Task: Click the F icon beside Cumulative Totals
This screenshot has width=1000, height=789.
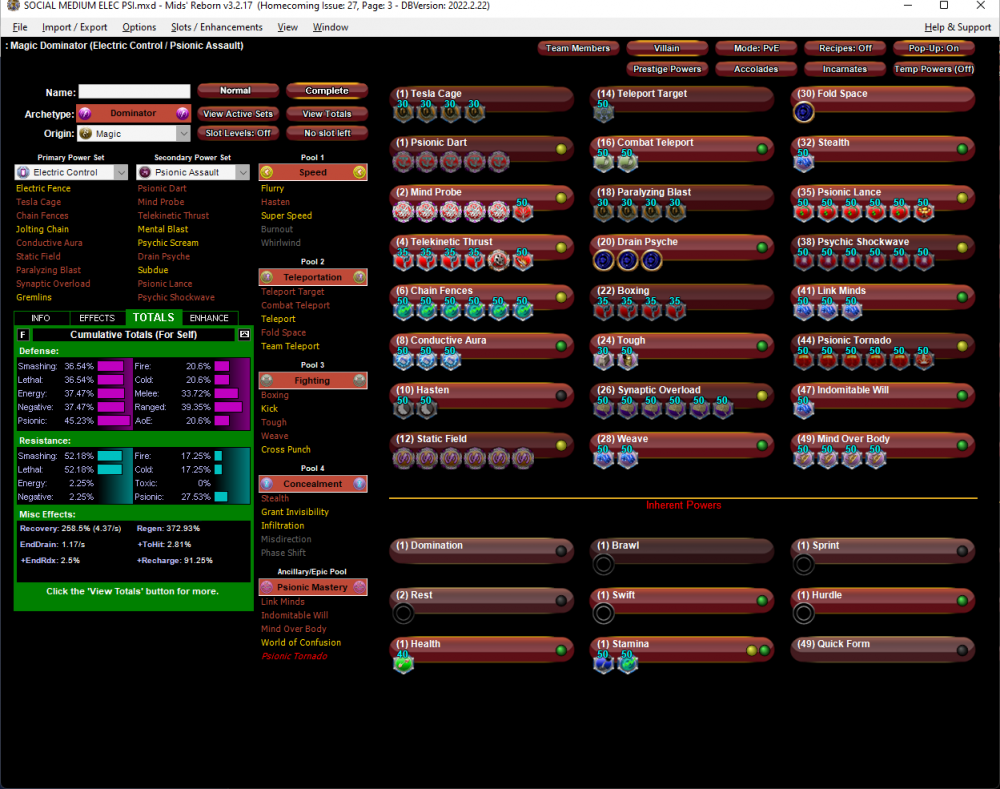Action: (23, 334)
